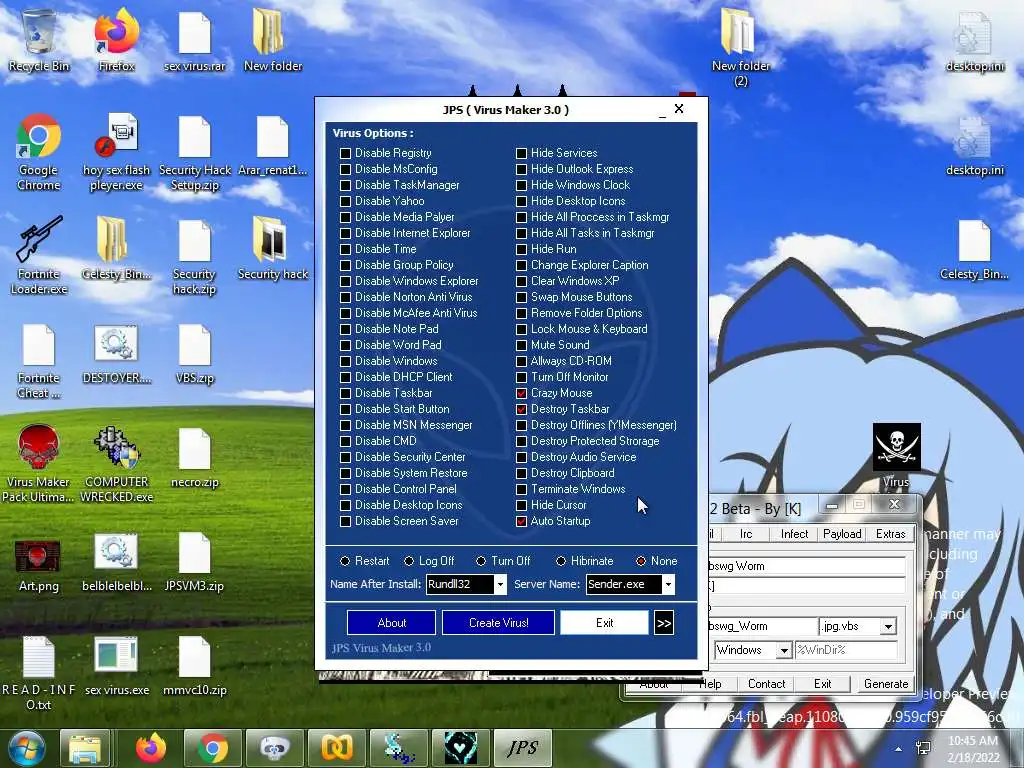Screen dimensions: 1024x768
Task: Select the New folder (2) desktop icon
Action: 741,47
